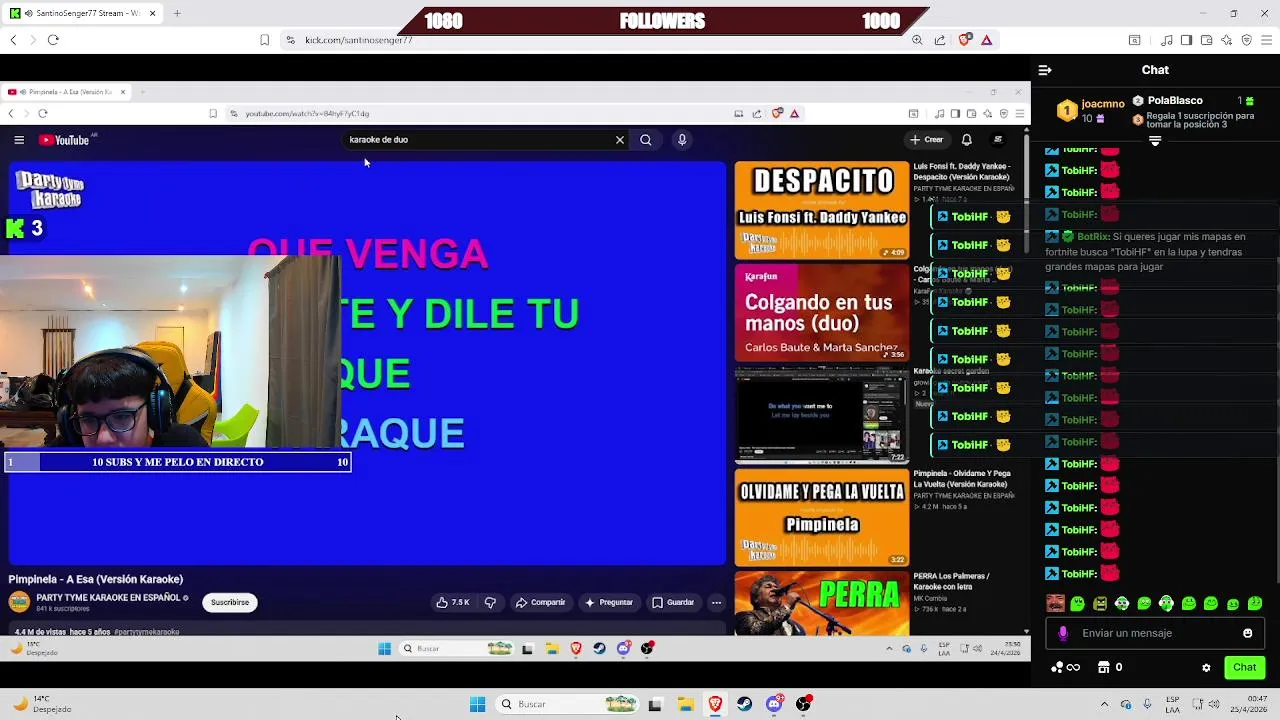Open Discord from the Windows taskbar
Viewport: 1280px width, 720px height.
coord(774,704)
